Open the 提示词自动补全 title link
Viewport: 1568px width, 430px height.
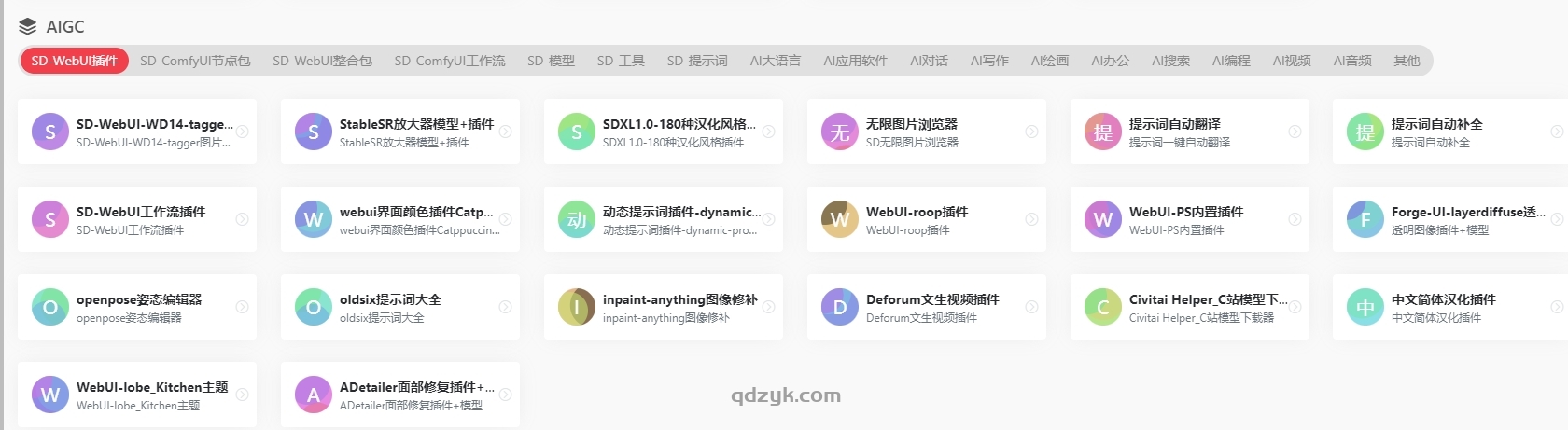(1436, 124)
